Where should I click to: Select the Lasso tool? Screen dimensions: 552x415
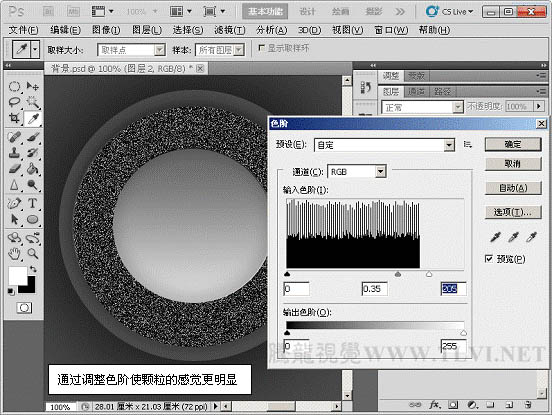[14, 102]
